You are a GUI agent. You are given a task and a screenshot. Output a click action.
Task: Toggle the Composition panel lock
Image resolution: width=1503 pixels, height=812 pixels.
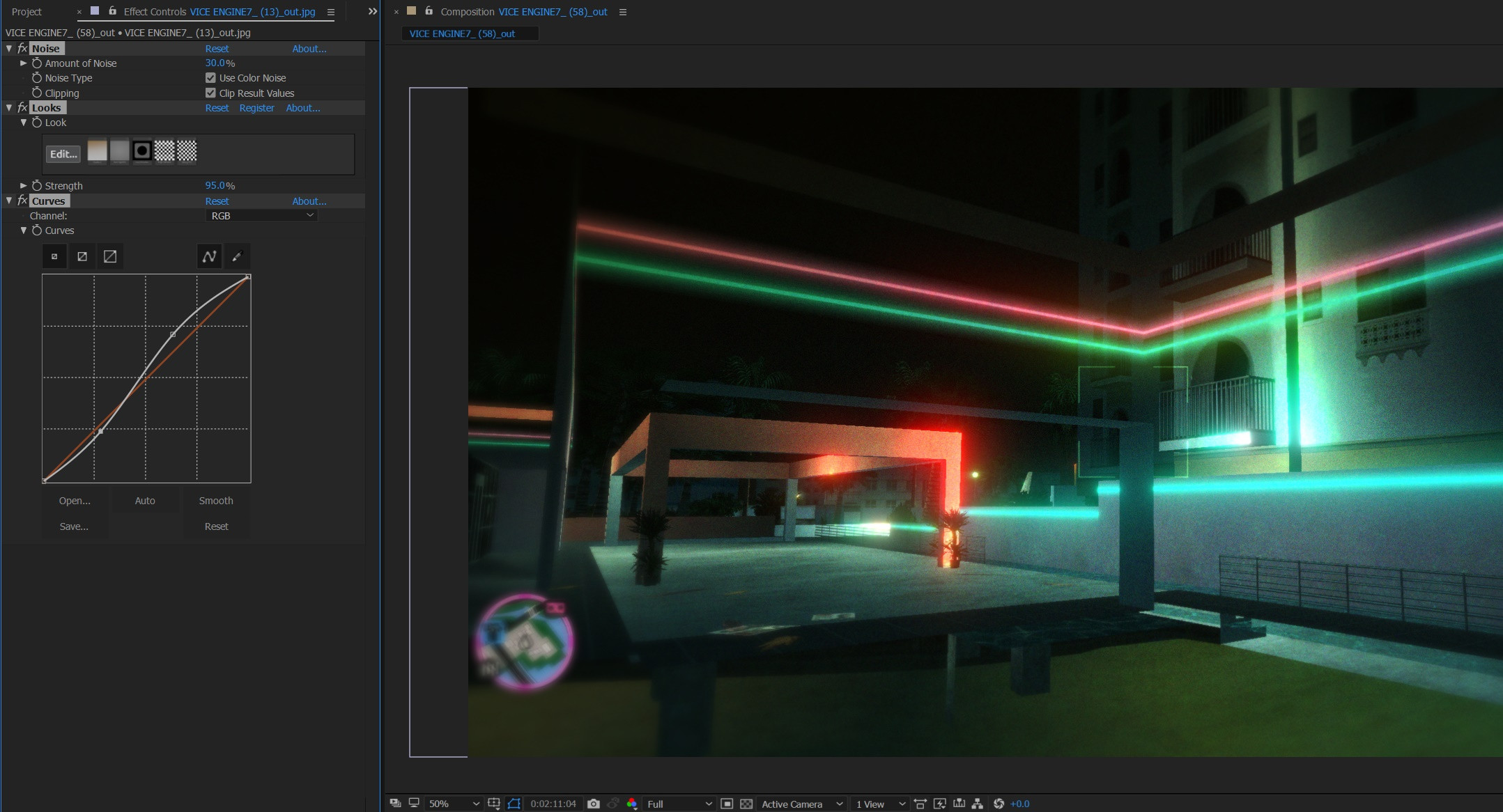(x=429, y=11)
